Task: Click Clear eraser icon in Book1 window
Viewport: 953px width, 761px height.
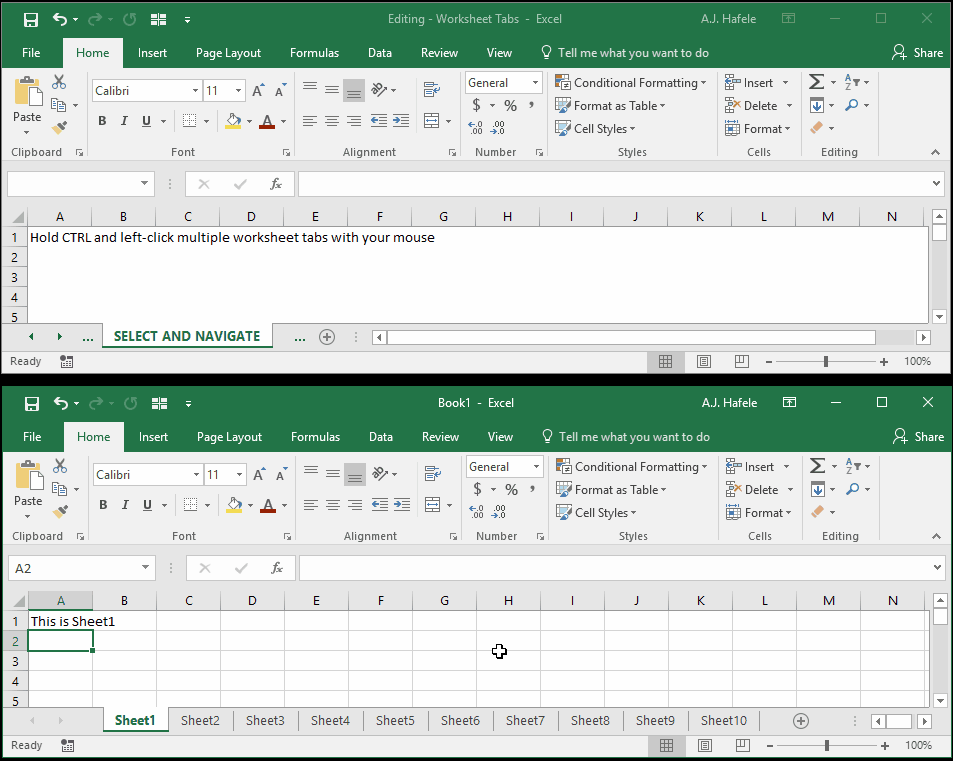Action: click(817, 512)
